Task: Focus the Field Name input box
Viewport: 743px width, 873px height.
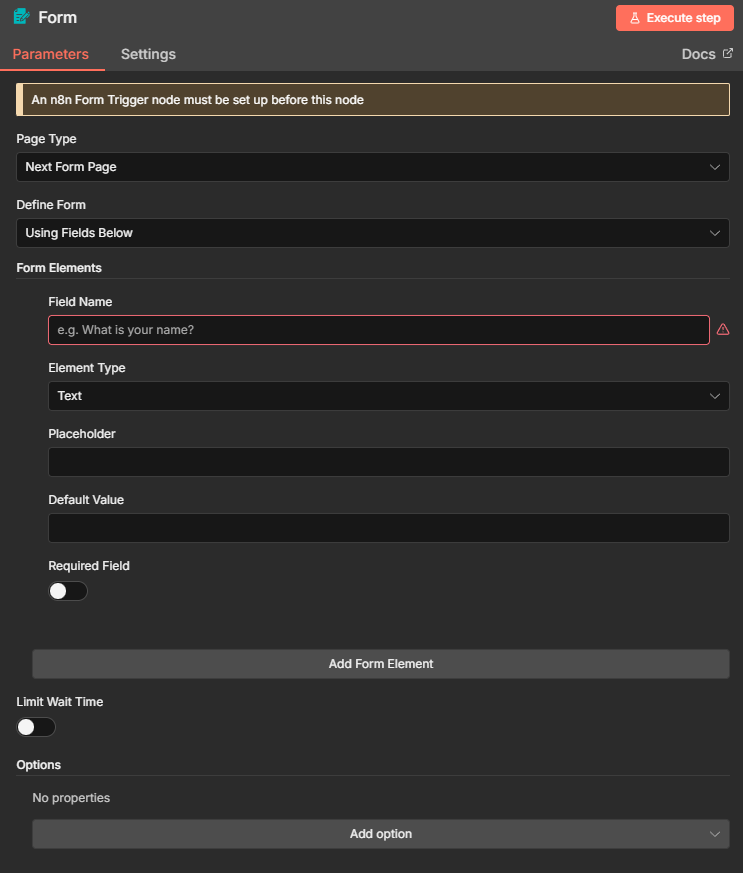Action: (378, 330)
